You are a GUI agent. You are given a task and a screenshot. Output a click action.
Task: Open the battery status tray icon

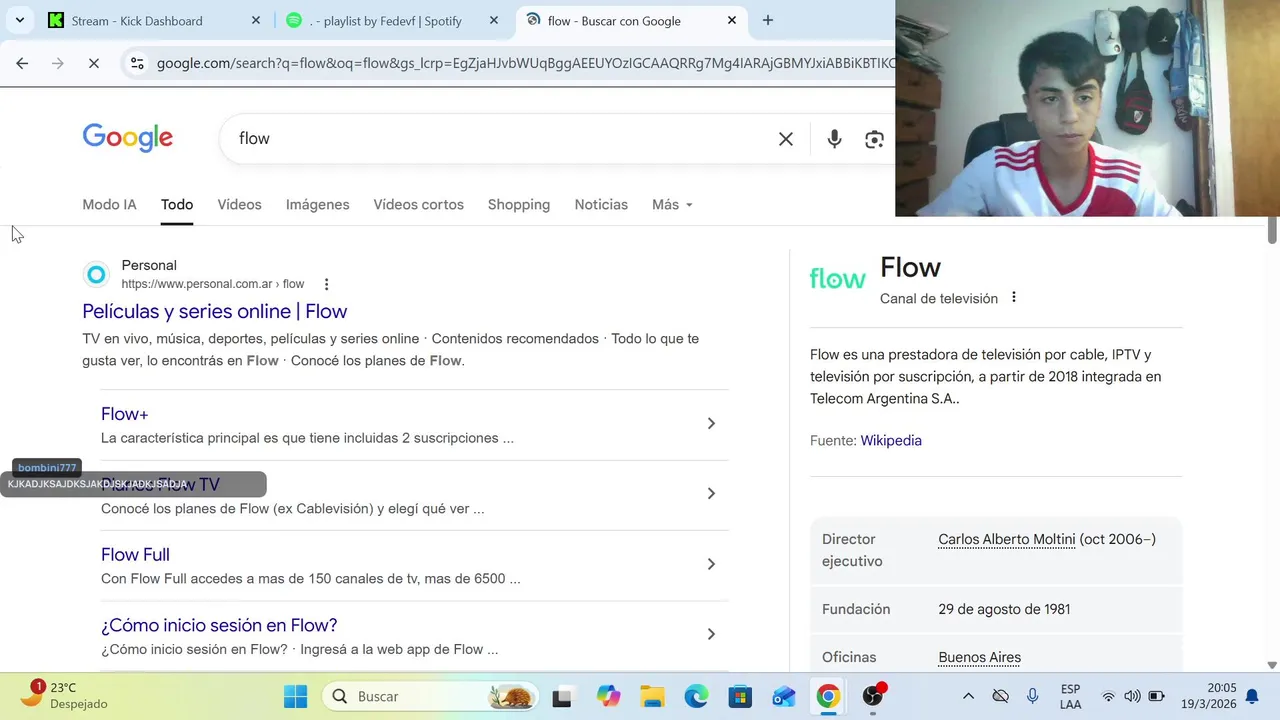click(x=1157, y=696)
